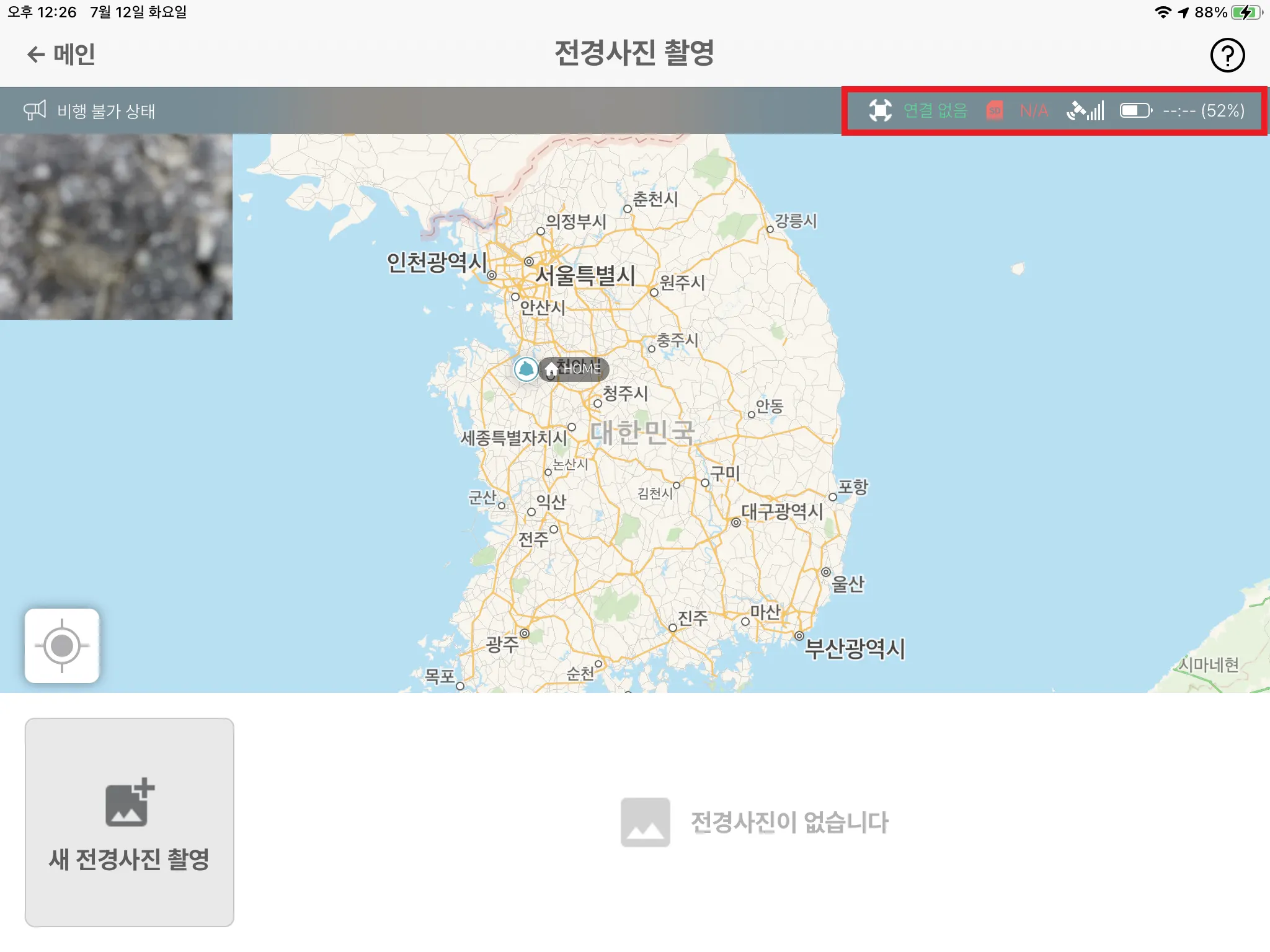Tap the GPS satellite signal icon
Screen dimensions: 1270x952
coord(1085,110)
